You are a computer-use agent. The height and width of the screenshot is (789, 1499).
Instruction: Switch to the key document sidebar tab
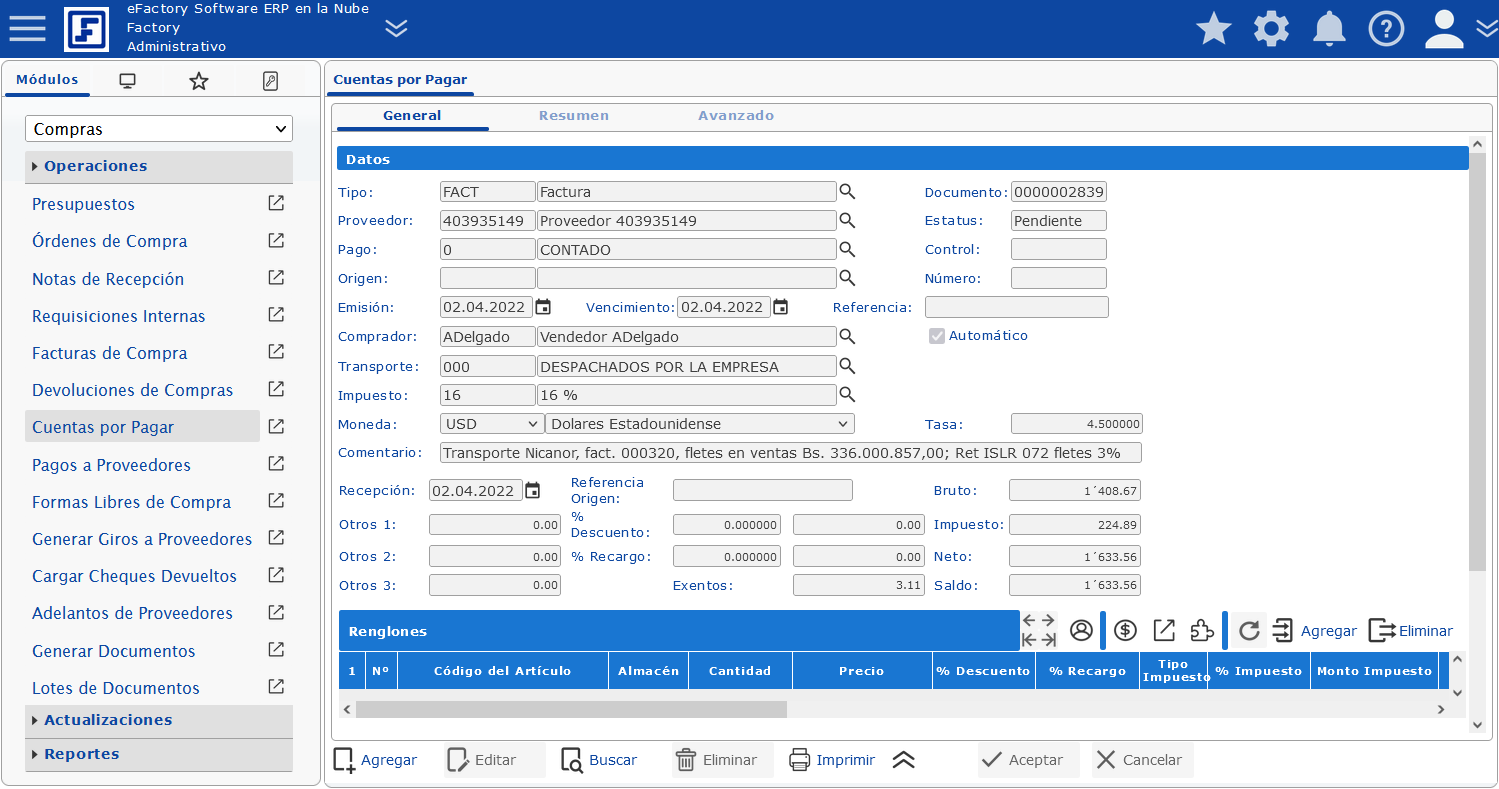(270, 81)
